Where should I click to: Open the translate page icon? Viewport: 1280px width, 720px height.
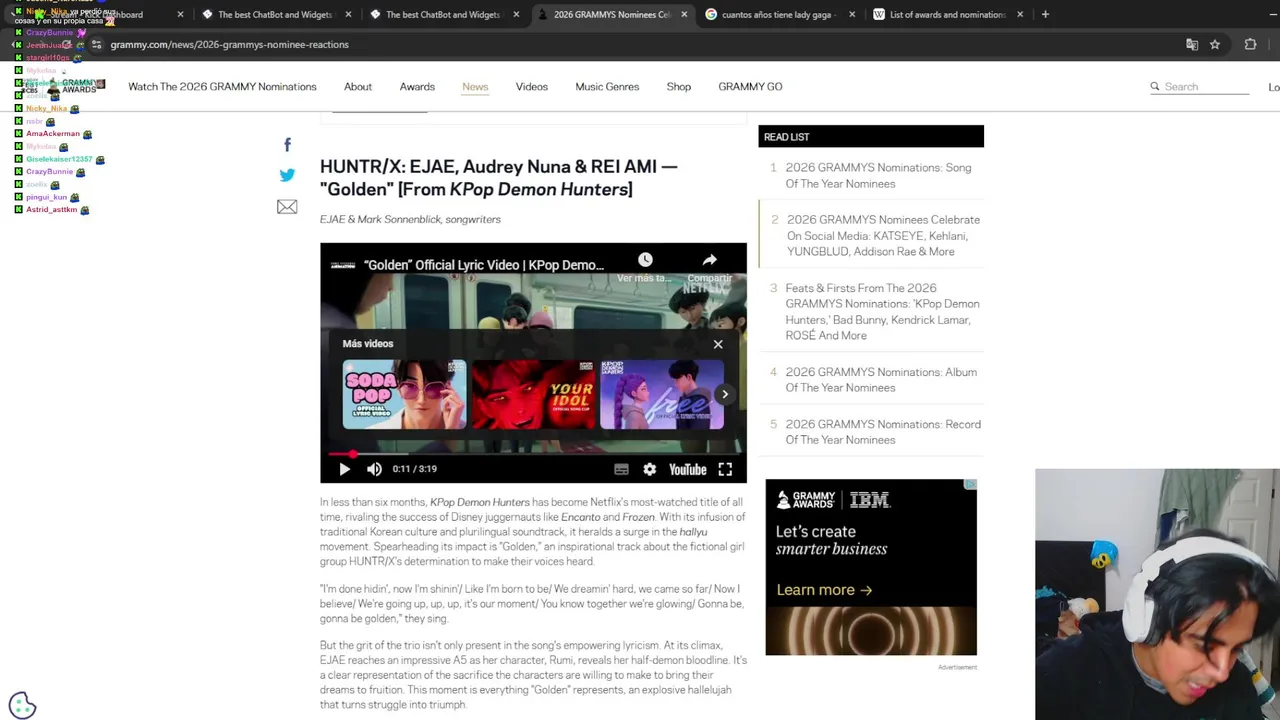tap(1192, 44)
